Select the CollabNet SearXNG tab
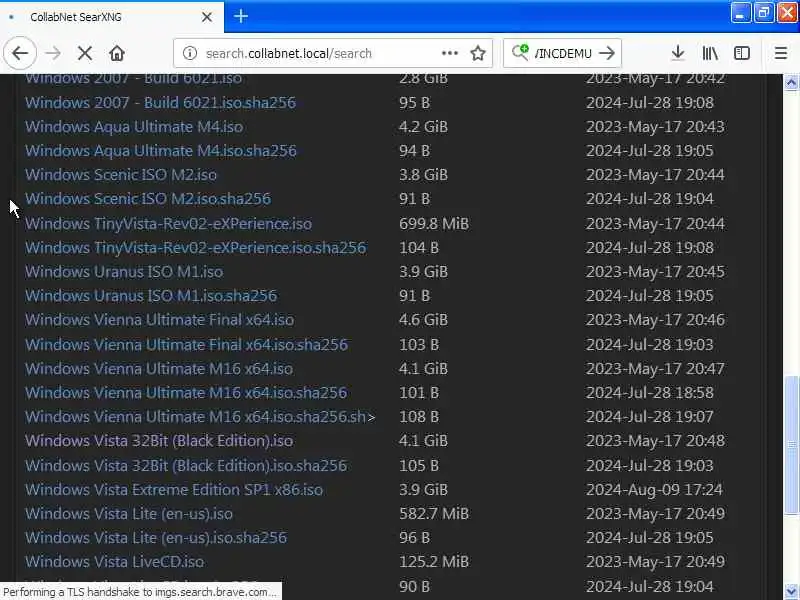The image size is (800, 600). click(x=111, y=17)
